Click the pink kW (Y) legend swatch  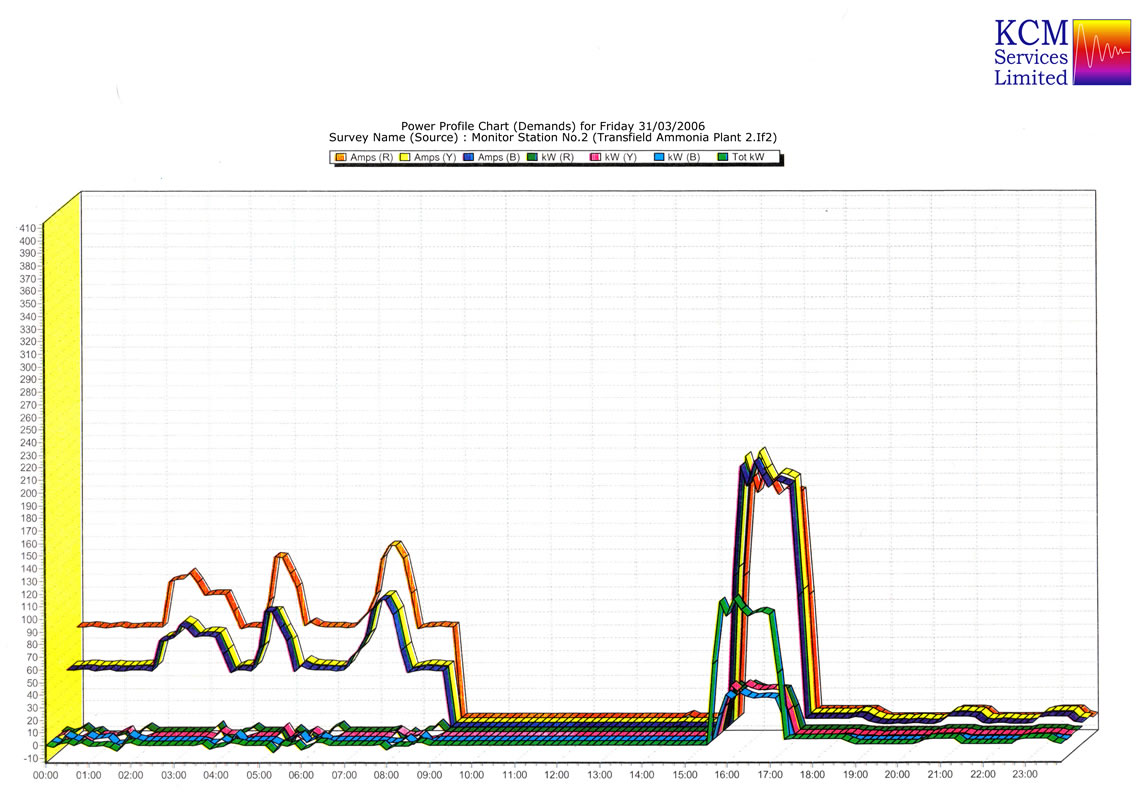tap(595, 157)
